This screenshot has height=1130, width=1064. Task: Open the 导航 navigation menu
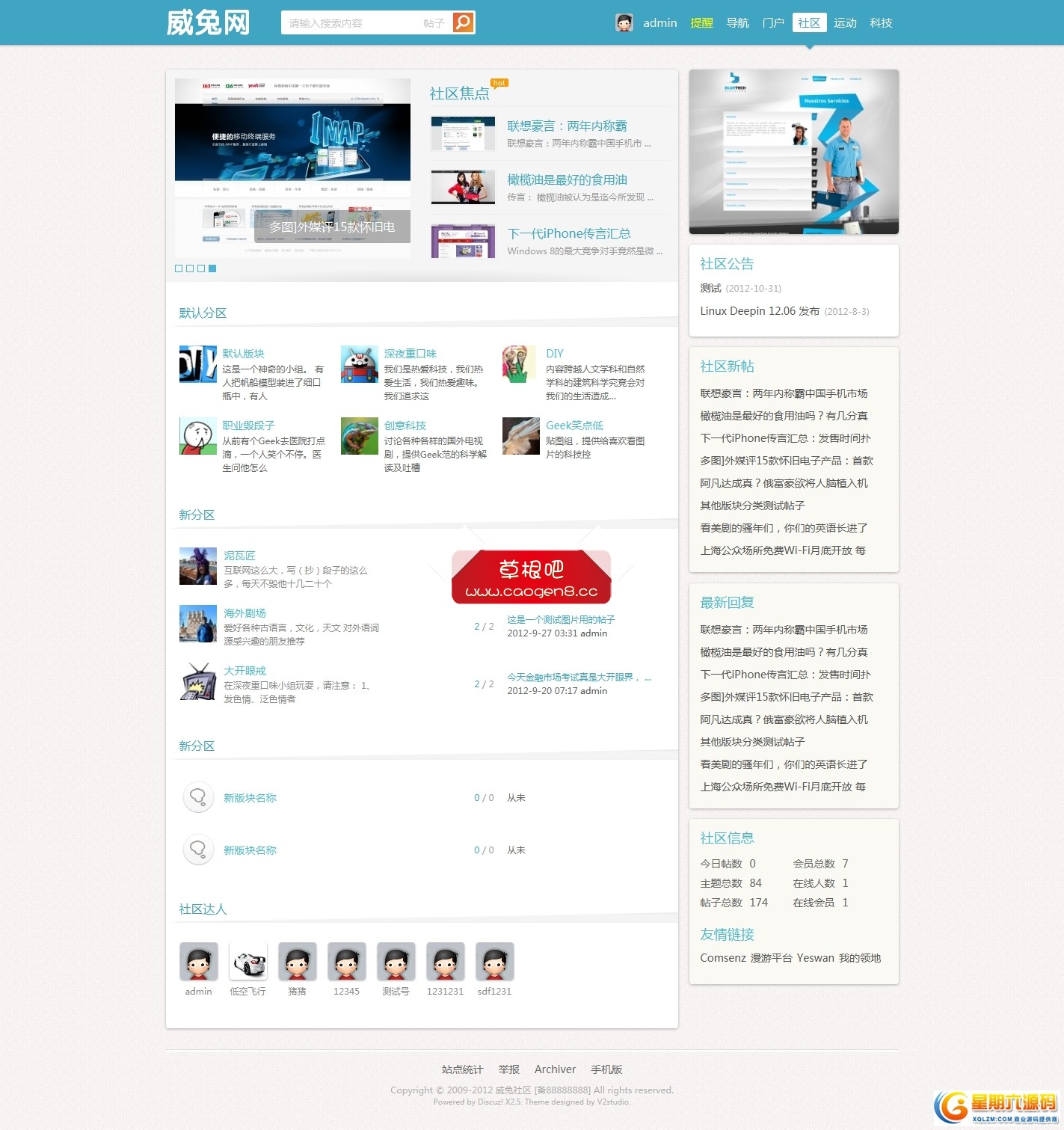click(737, 23)
